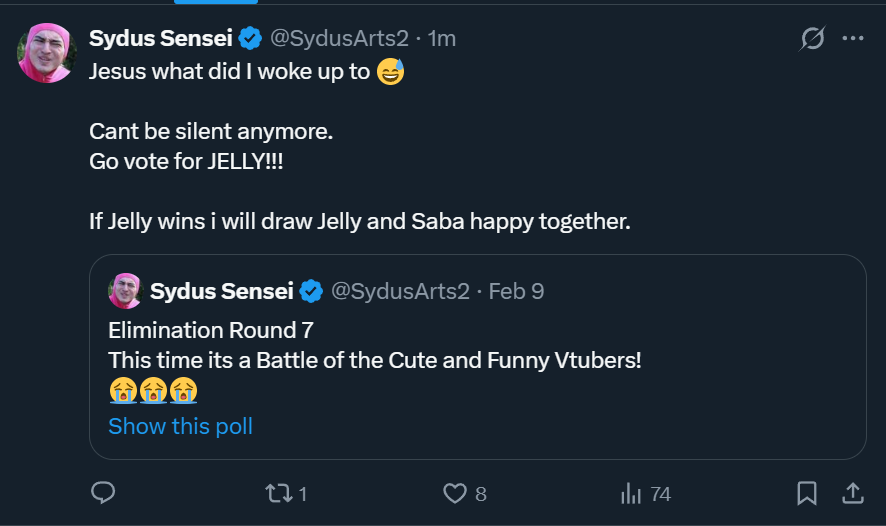Click the reply speech bubble icon
Image resolution: width=886 pixels, height=526 pixels.
click(104, 493)
